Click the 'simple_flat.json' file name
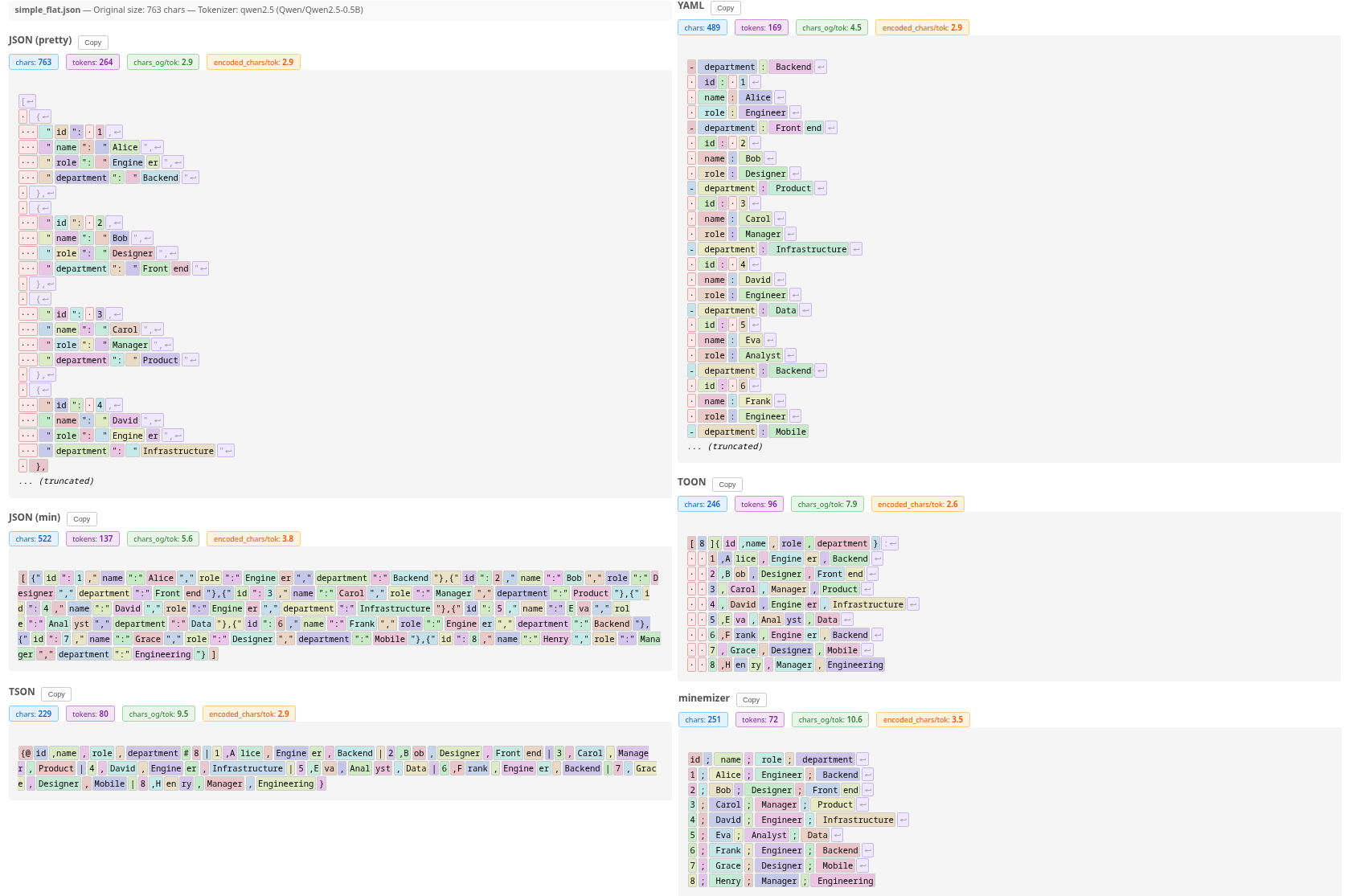The height and width of the screenshot is (896, 1348). click(x=47, y=10)
